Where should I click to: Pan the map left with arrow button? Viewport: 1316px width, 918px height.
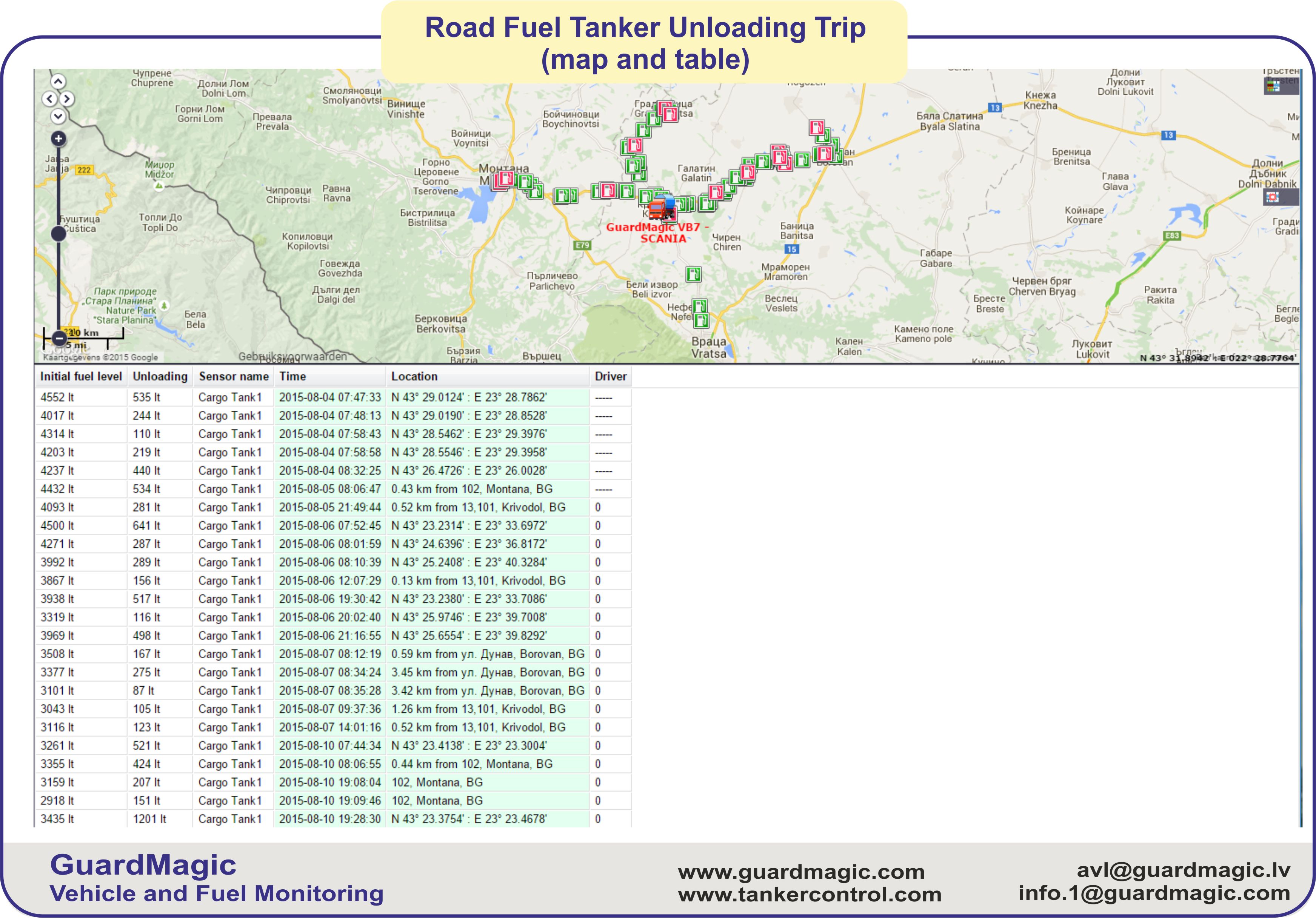pos(49,99)
